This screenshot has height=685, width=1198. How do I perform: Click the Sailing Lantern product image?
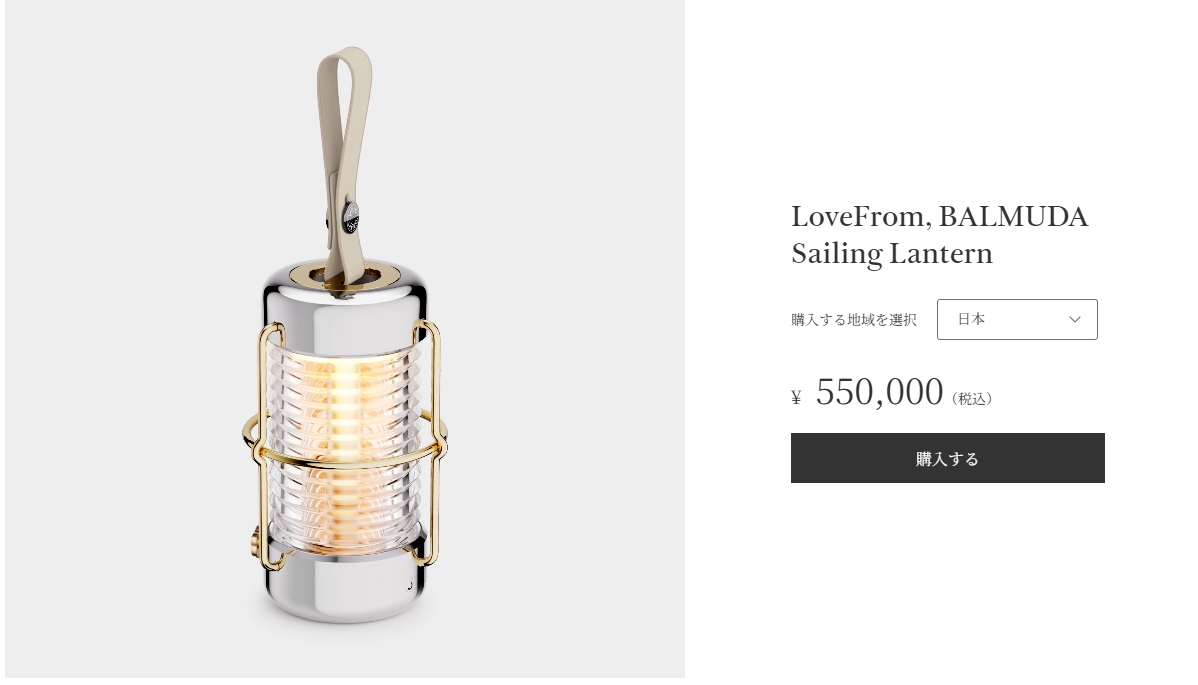(x=345, y=338)
